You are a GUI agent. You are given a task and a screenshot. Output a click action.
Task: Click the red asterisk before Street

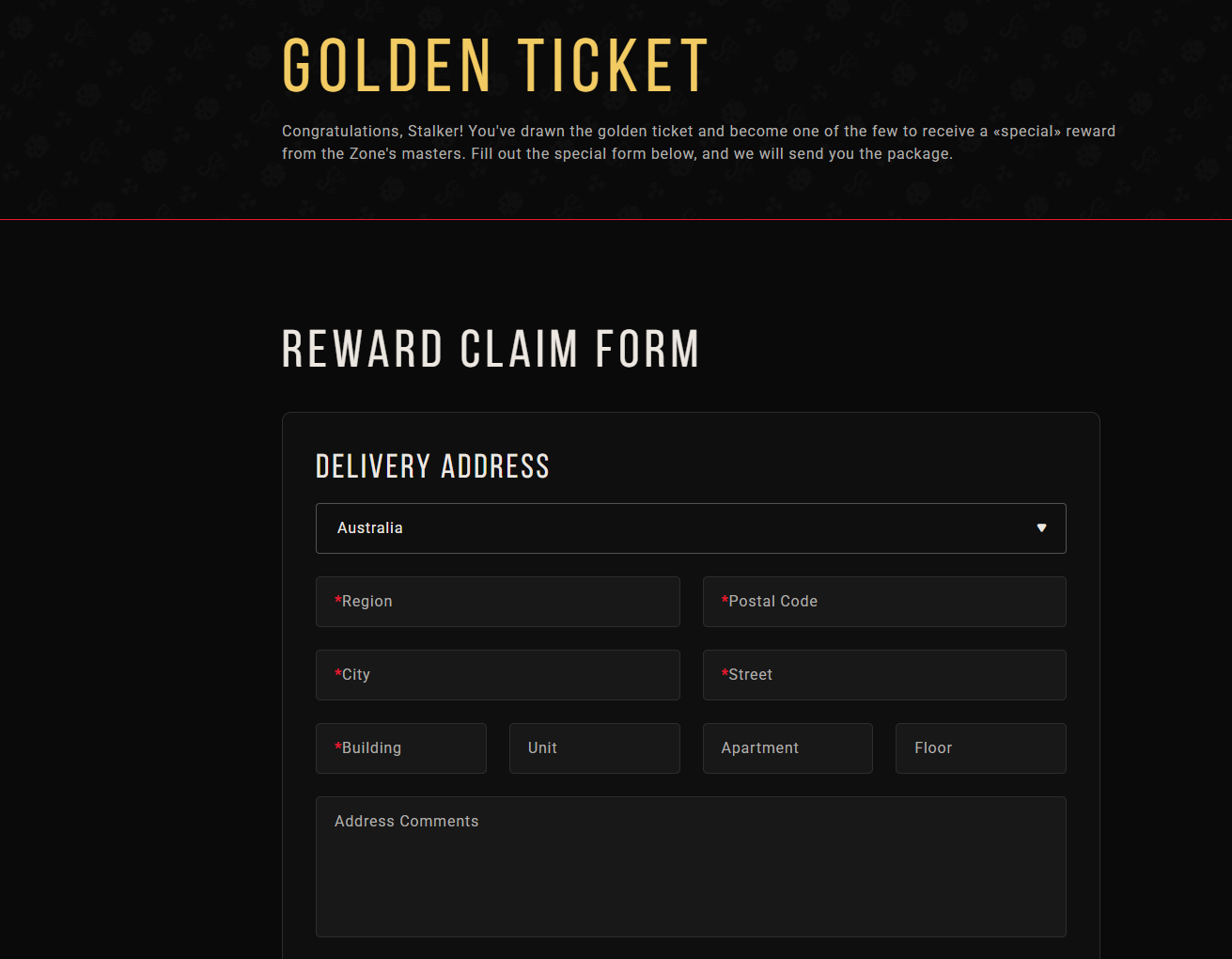point(725,673)
